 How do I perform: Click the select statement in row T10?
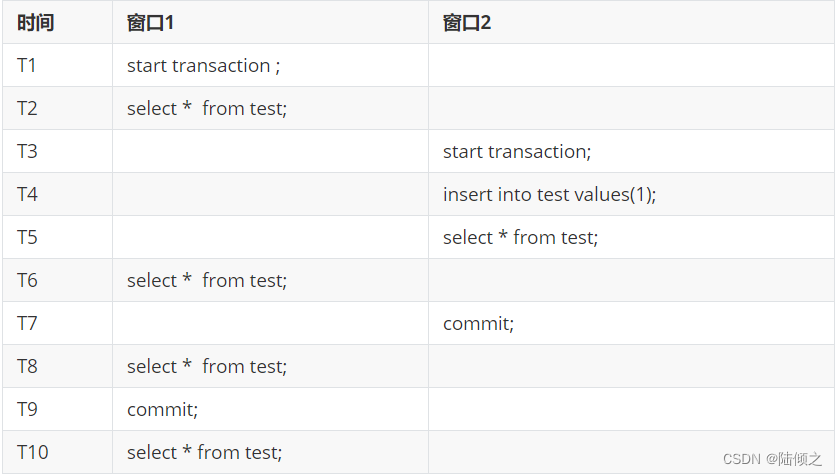[x=204, y=453]
